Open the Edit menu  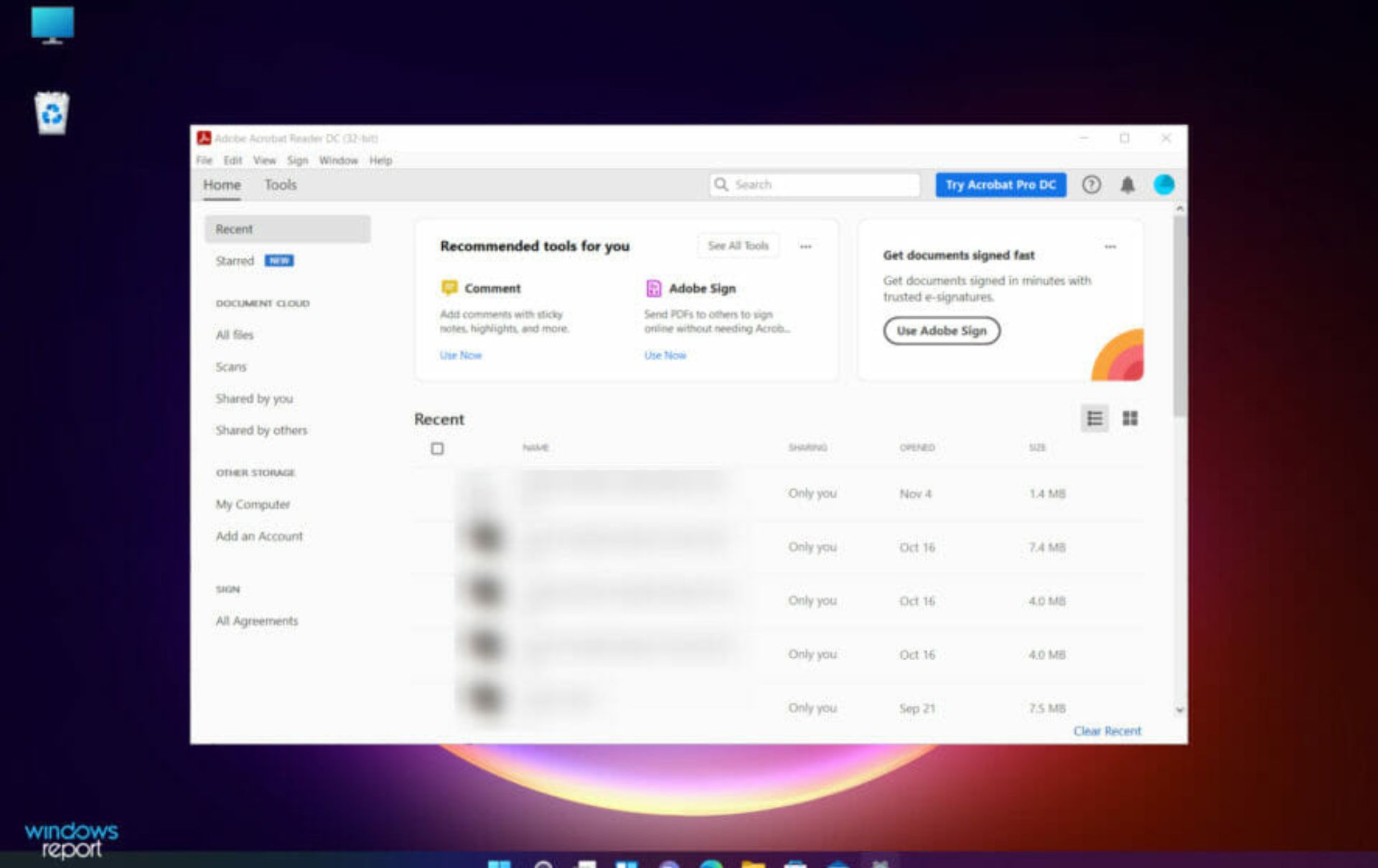click(x=233, y=161)
